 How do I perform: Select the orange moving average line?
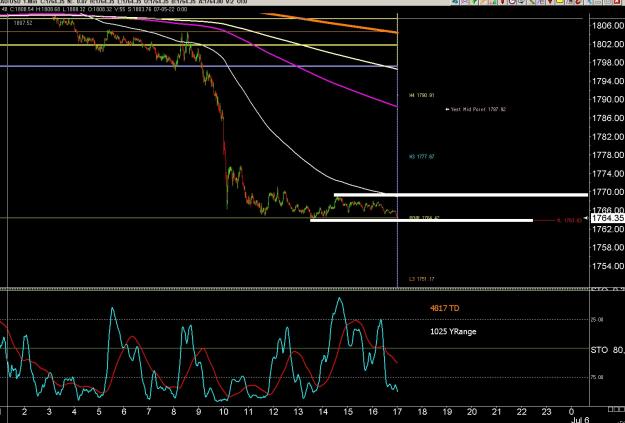(331, 24)
